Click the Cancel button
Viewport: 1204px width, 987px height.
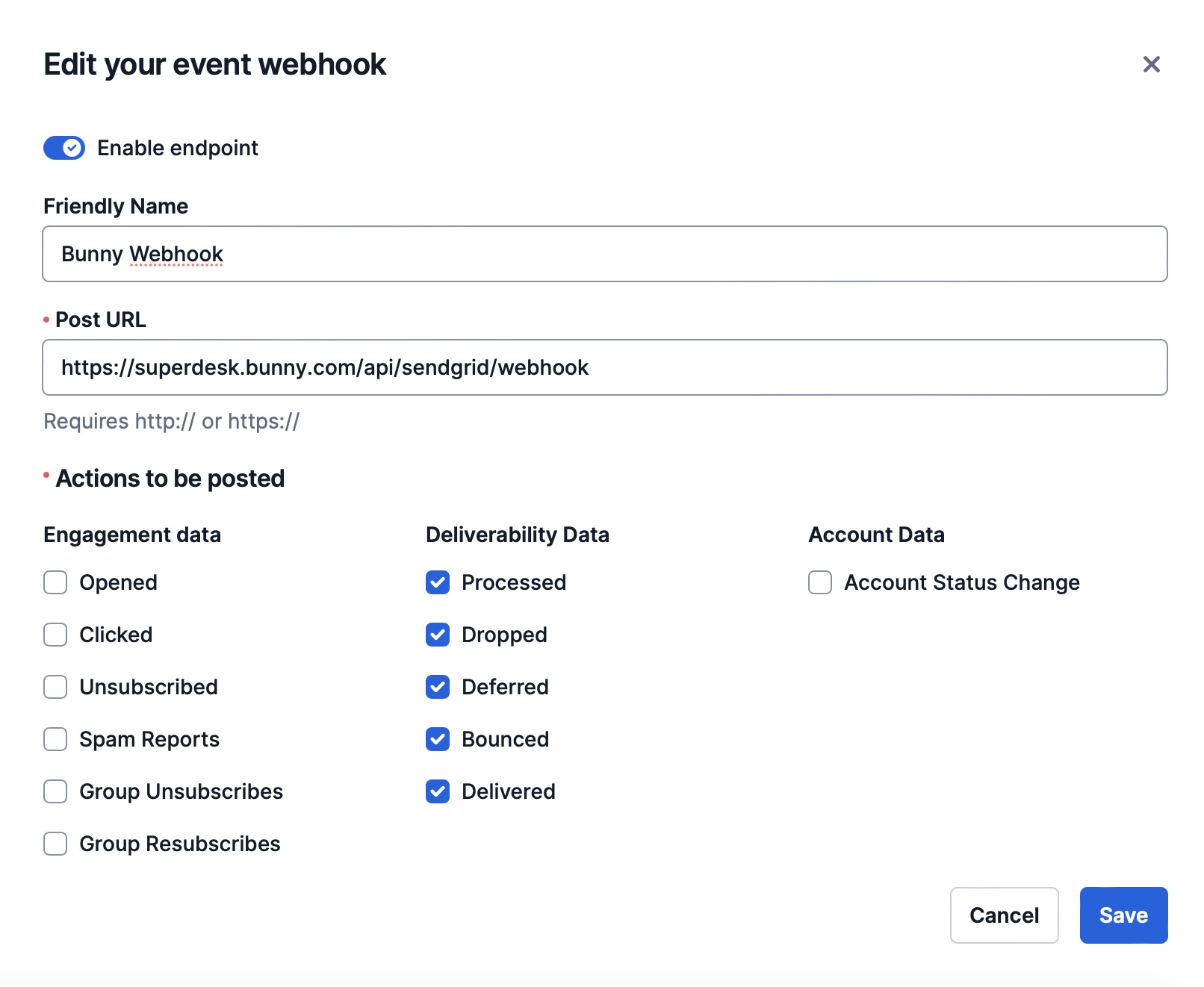click(1004, 915)
